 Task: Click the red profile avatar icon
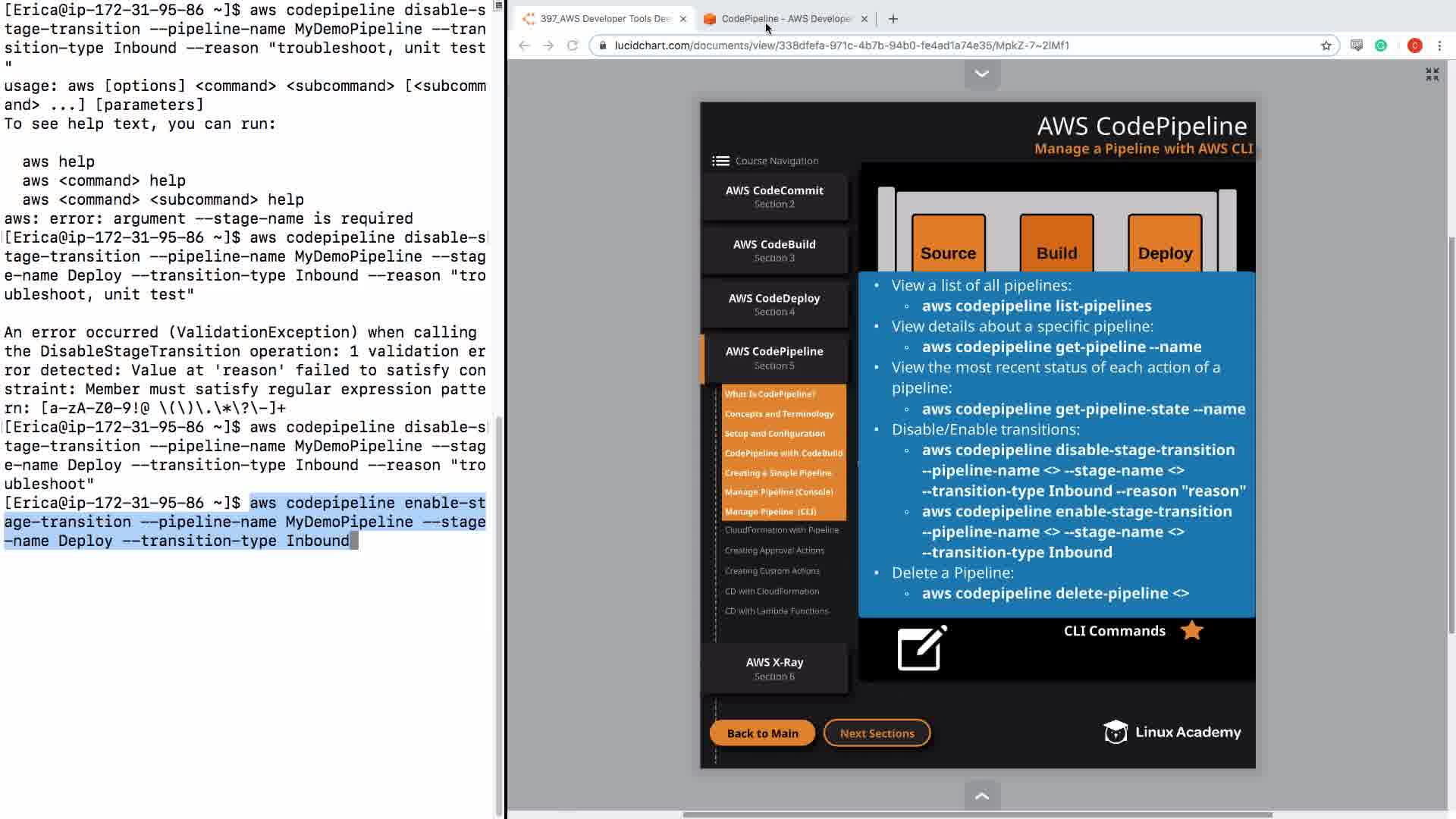click(x=1414, y=45)
